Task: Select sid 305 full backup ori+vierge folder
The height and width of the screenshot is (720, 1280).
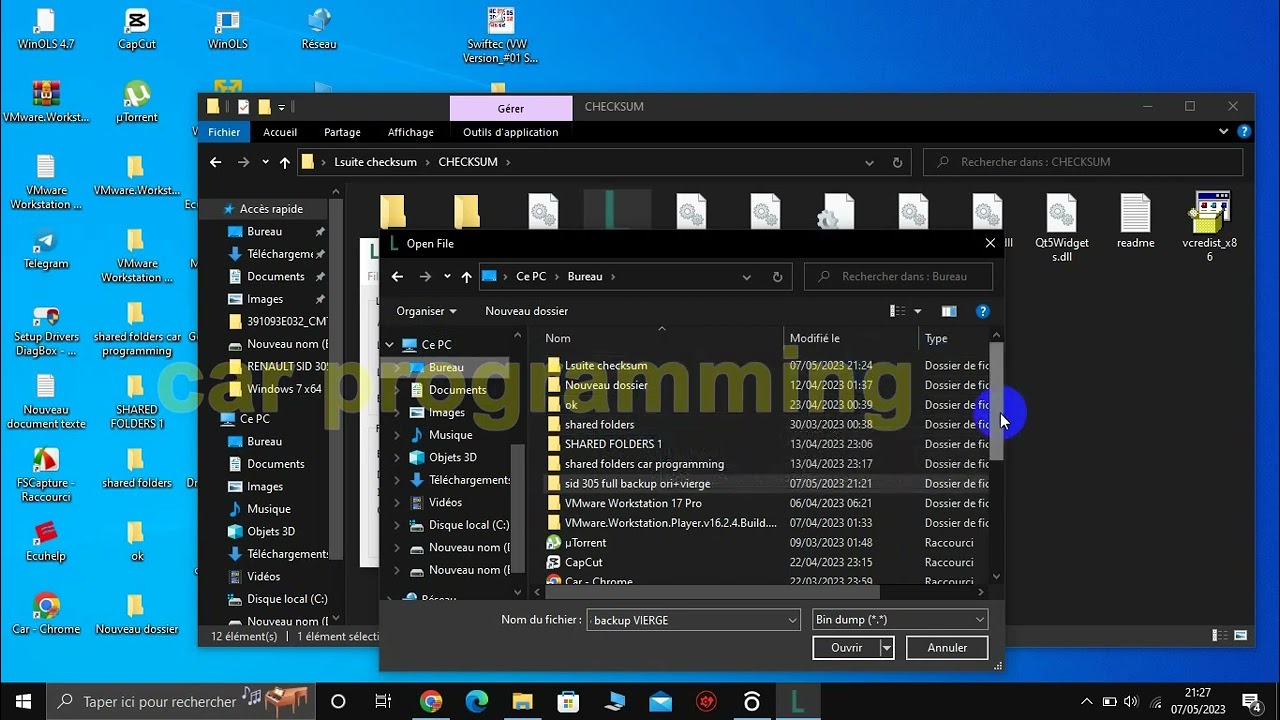Action: 637,484
